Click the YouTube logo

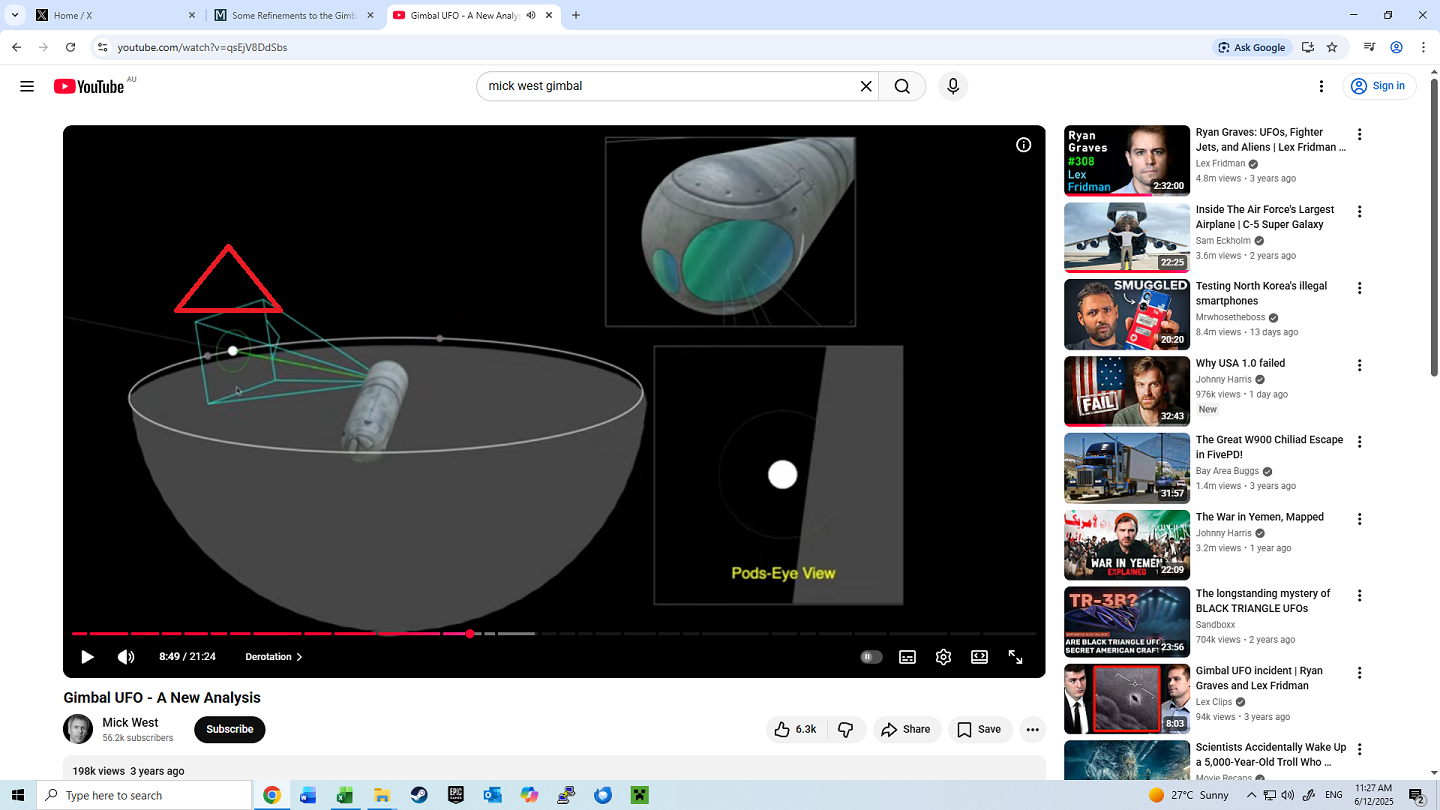90,86
